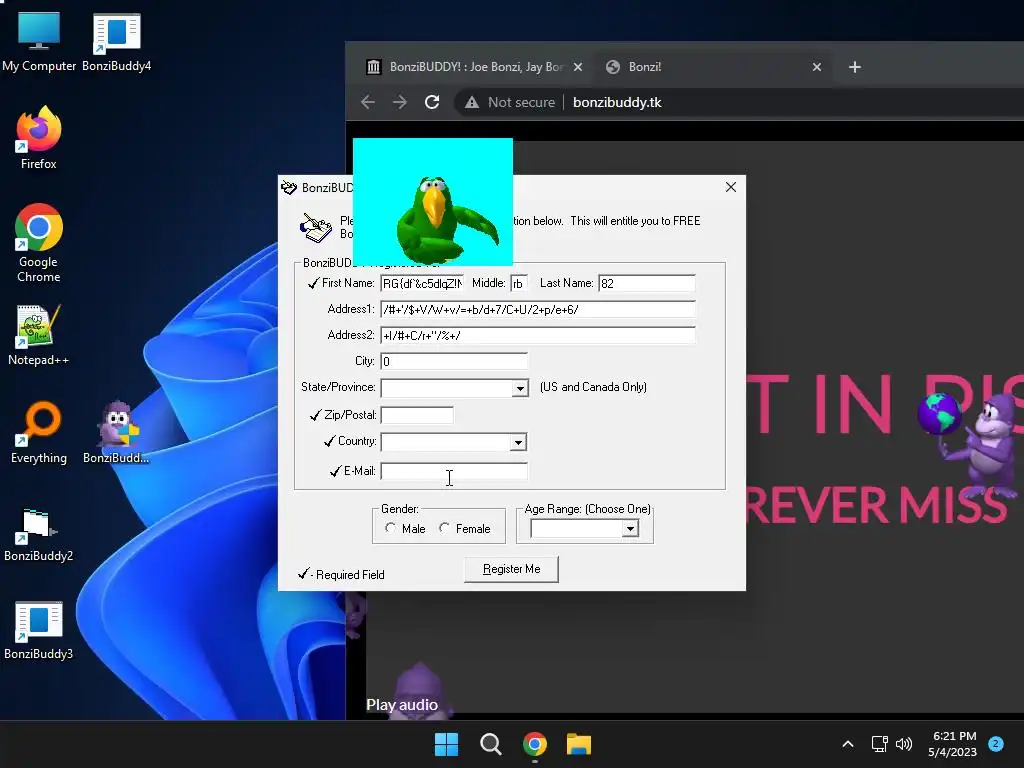Switch to the BonziBUDDY! : Joe Bonzi tab

(x=475, y=67)
